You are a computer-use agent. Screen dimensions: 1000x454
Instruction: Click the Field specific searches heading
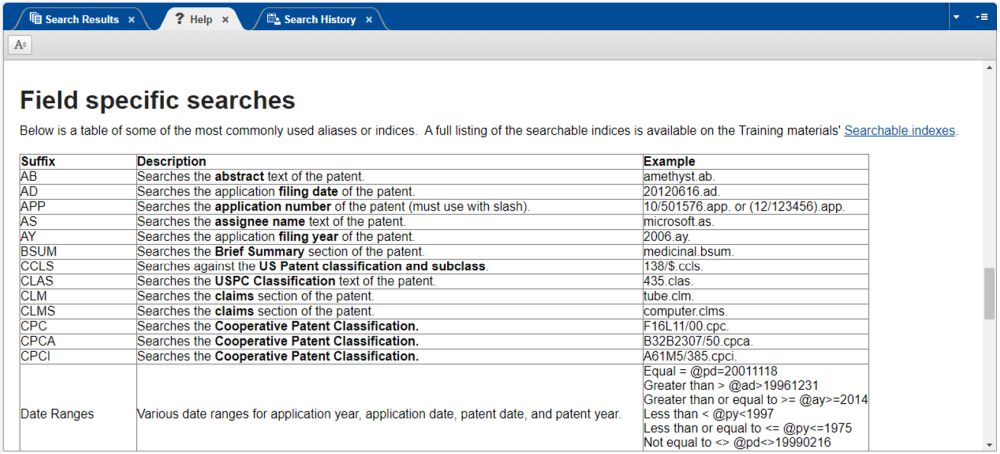[157, 100]
